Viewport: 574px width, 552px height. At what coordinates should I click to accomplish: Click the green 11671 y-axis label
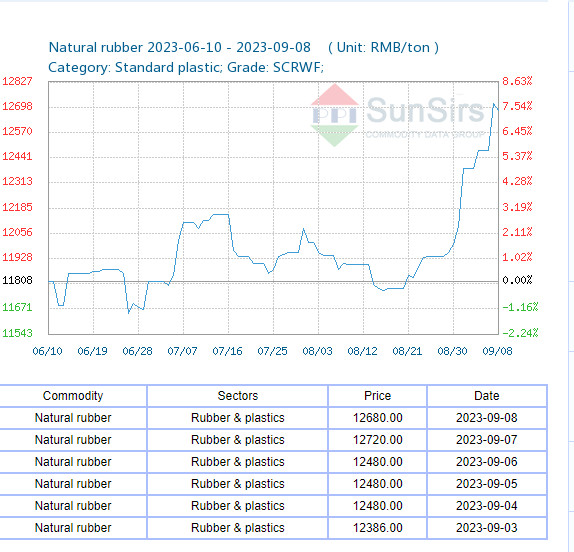point(17,307)
